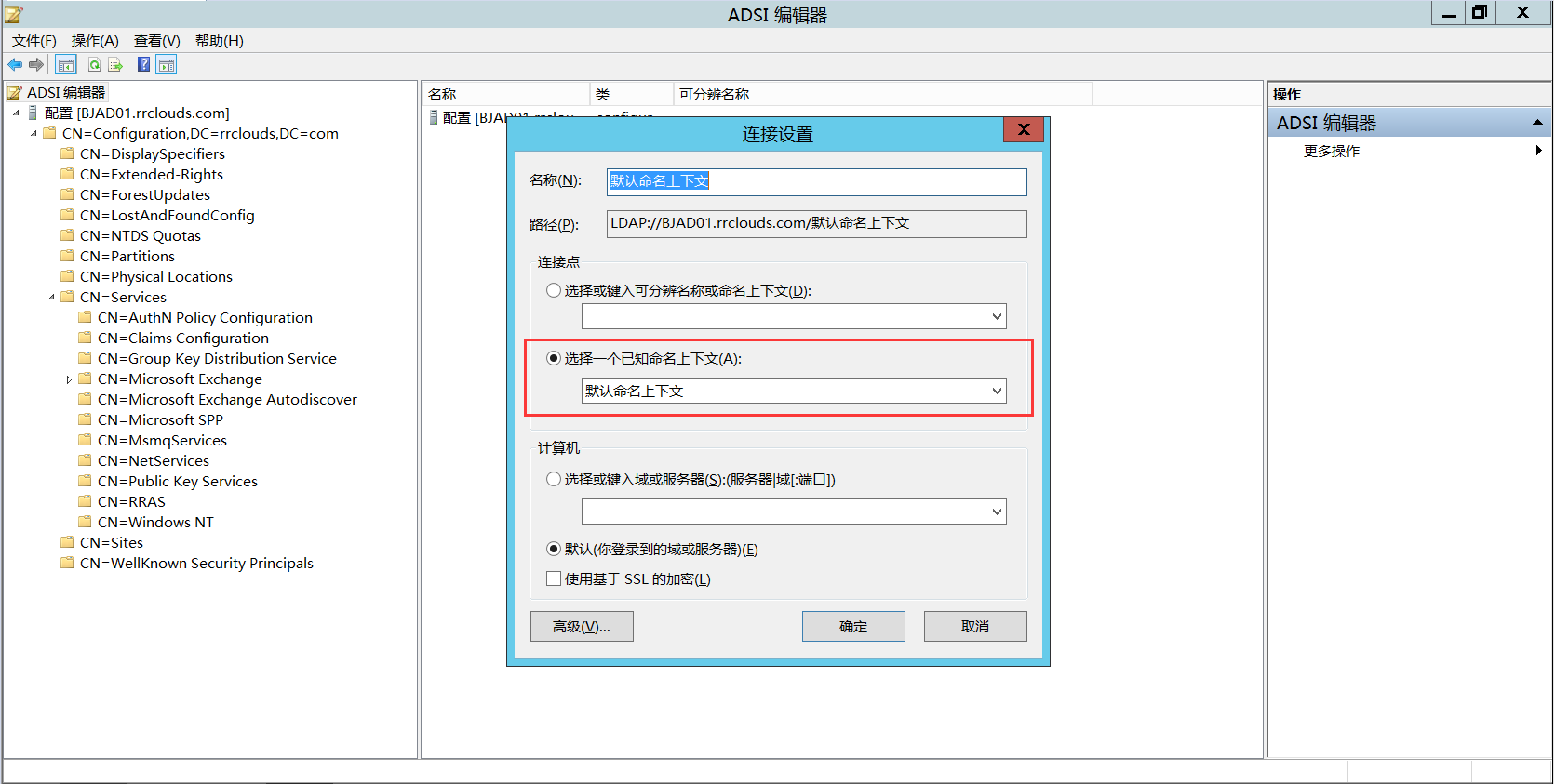Viewport: 1555px width, 784px height.
Task: Click the 高级(V)... button
Action: 582,626
